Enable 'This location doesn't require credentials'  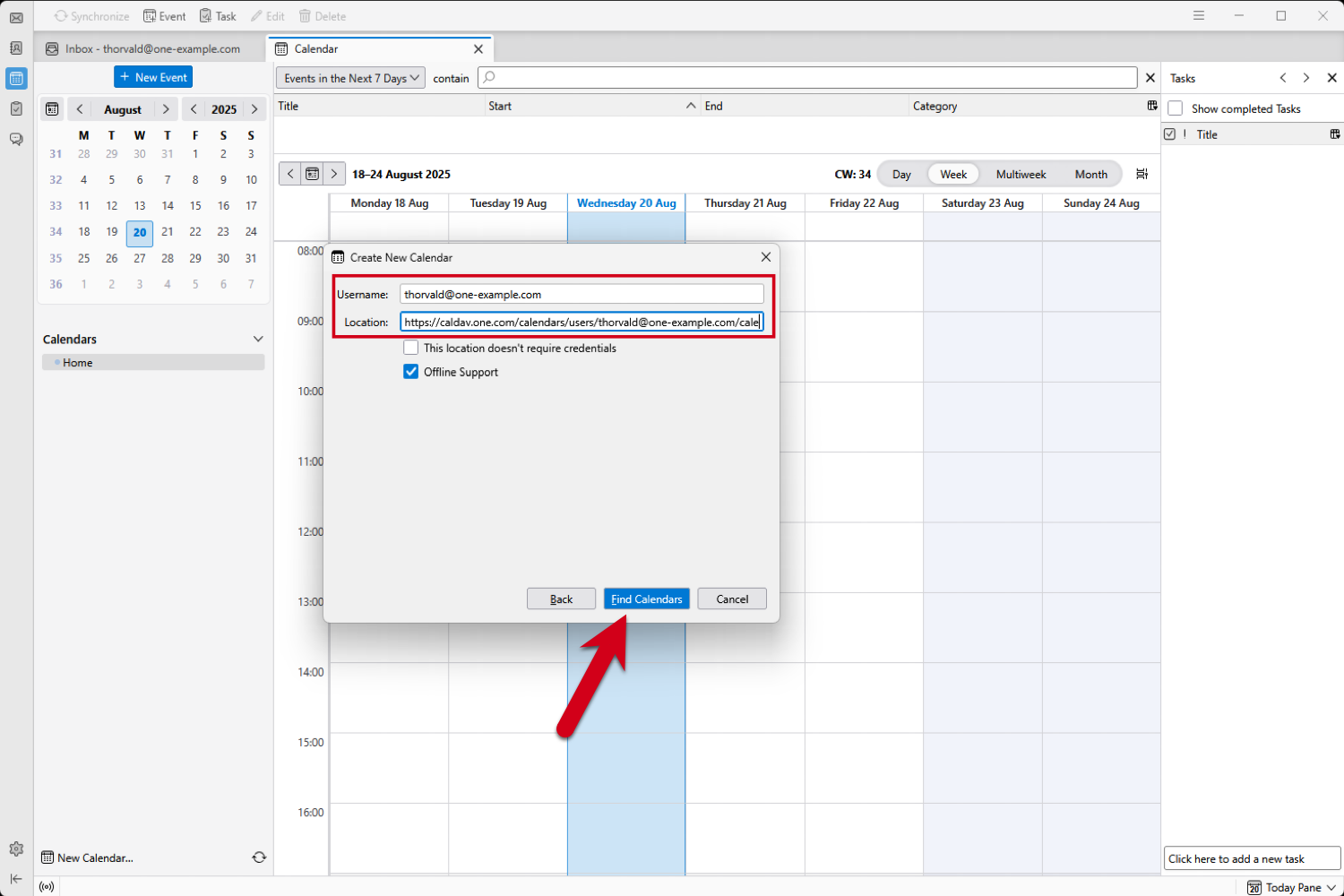pyautogui.click(x=410, y=348)
